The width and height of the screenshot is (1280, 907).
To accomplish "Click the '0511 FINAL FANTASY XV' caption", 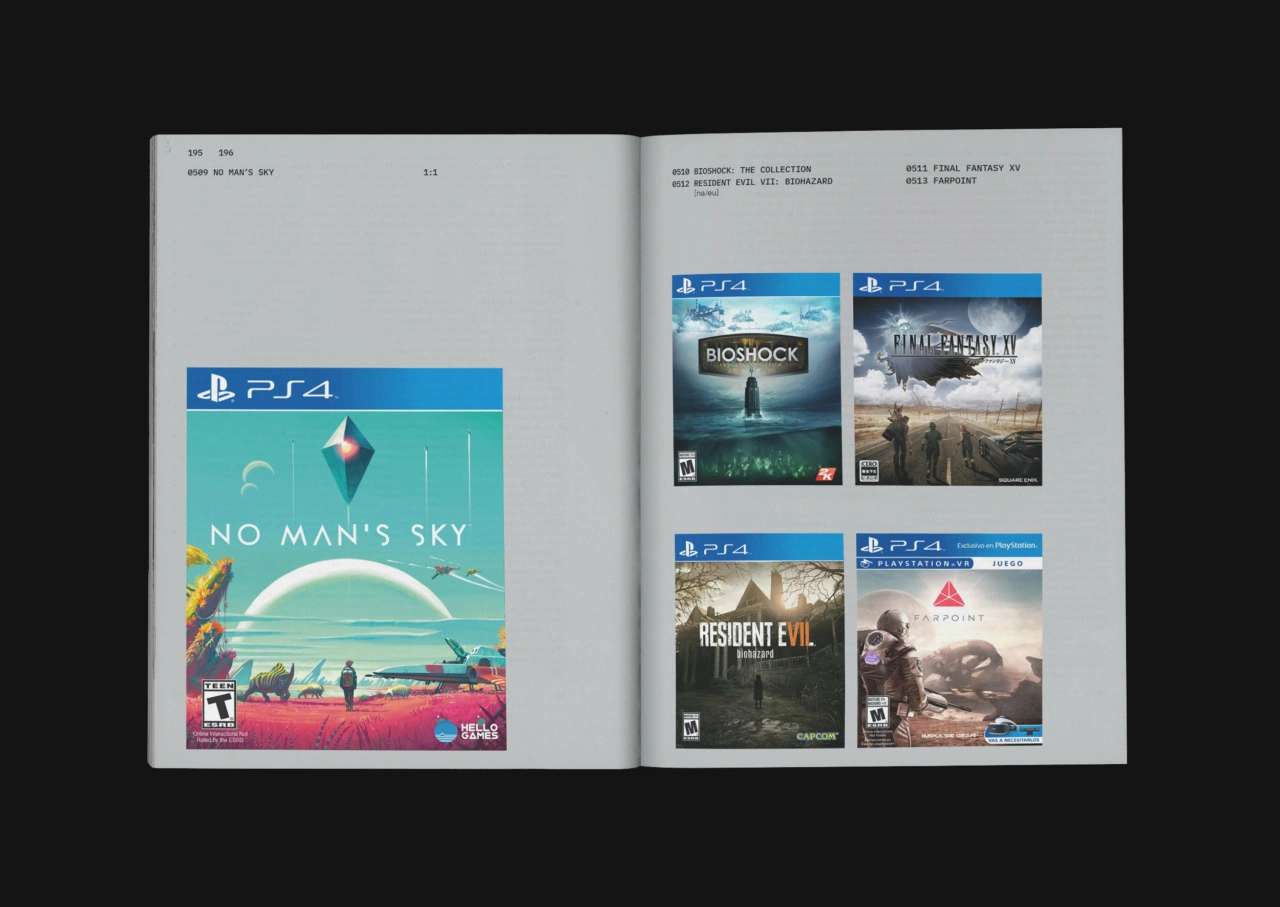I will [x=963, y=169].
